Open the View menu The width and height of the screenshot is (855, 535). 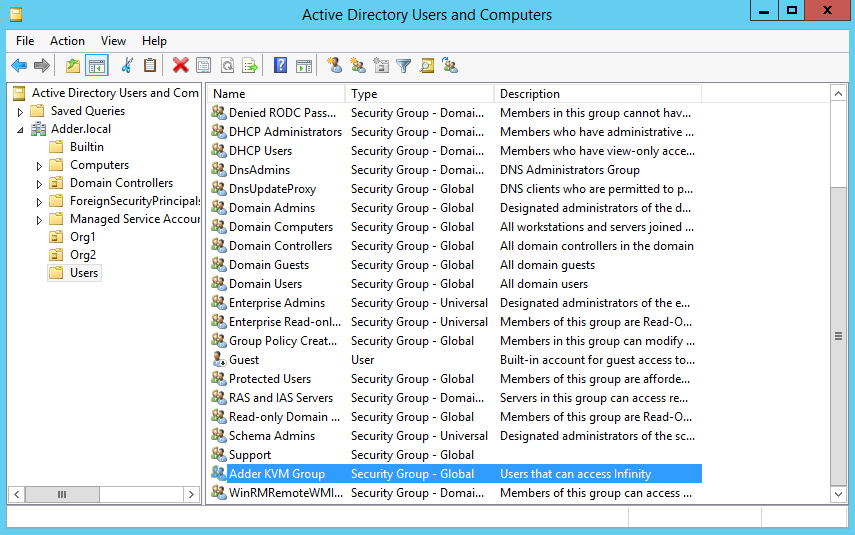113,41
